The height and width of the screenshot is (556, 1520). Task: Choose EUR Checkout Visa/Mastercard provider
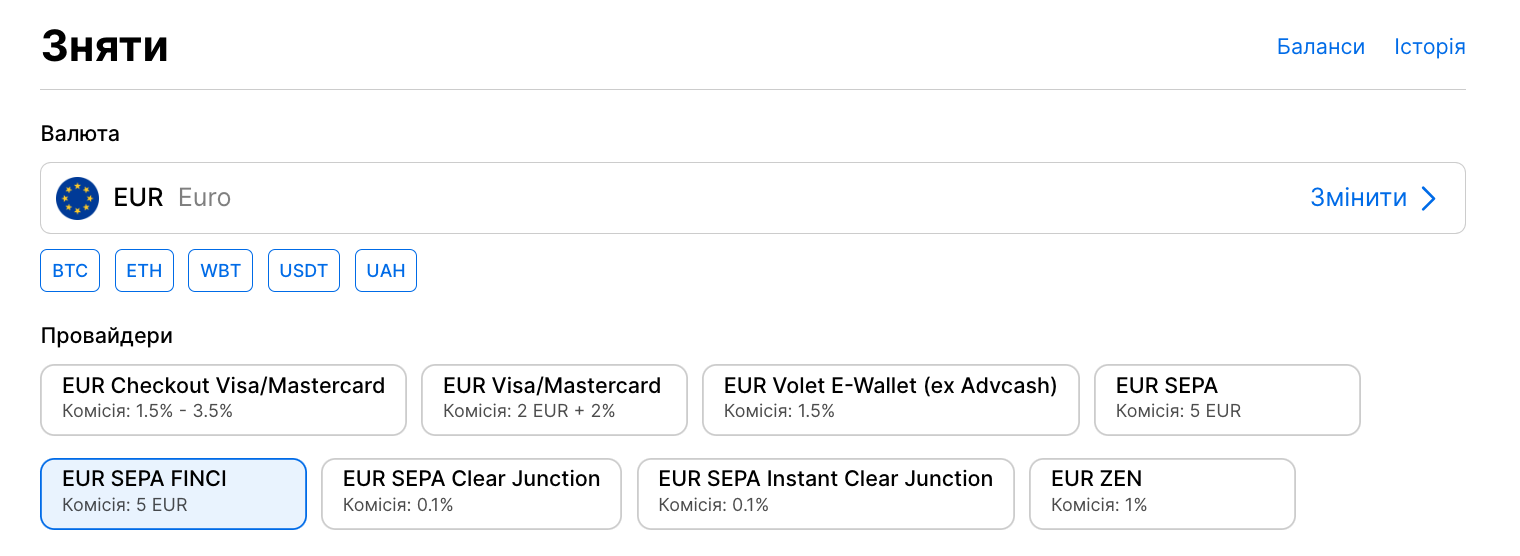coord(224,400)
